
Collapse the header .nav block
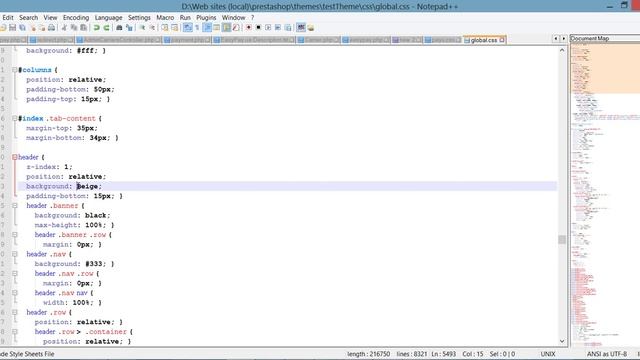[15, 254]
